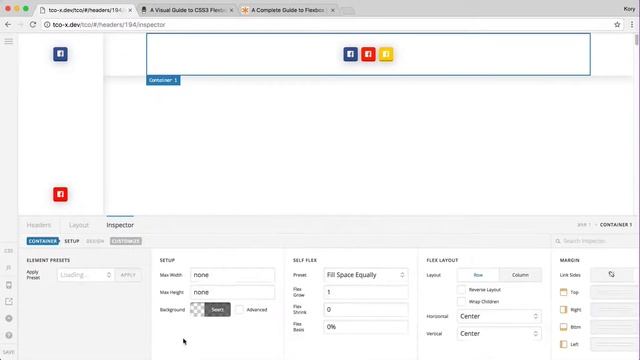
Task: Click the help question mark icon in the left sidebar
Action: (9, 335)
